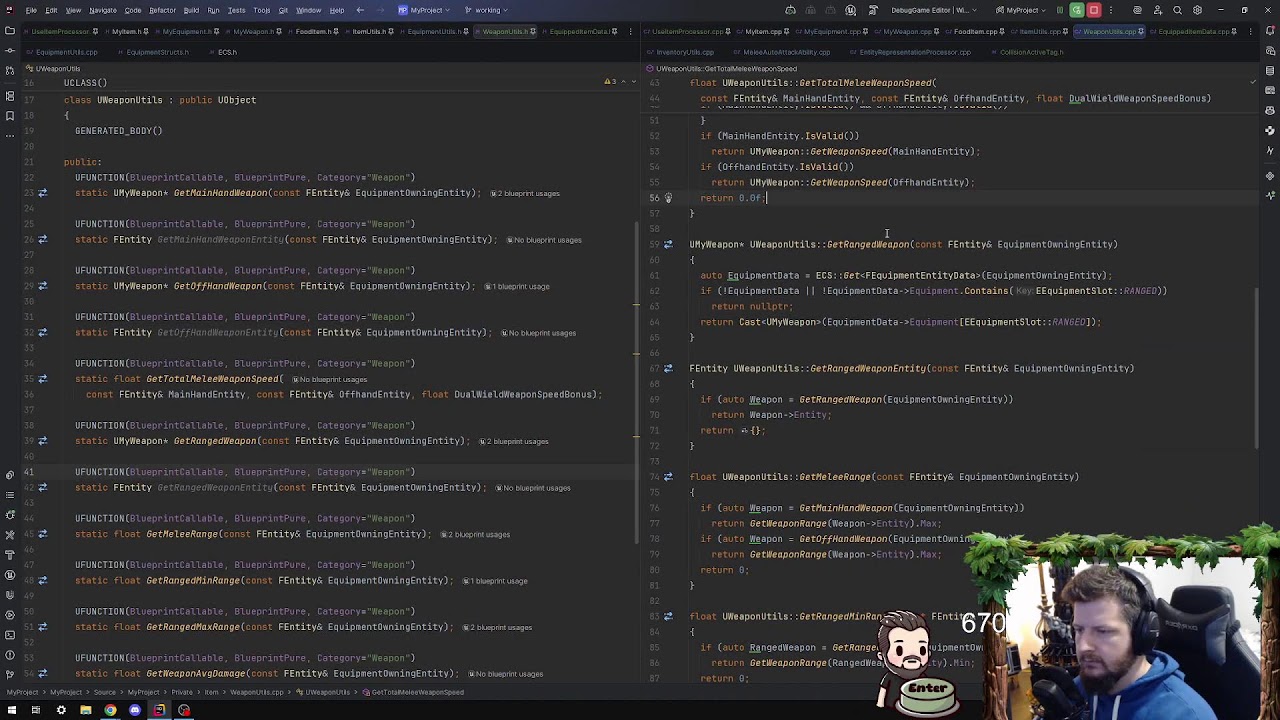Open the EquipmentStructs.h tab
This screenshot has height=720, width=1280.
[158, 52]
